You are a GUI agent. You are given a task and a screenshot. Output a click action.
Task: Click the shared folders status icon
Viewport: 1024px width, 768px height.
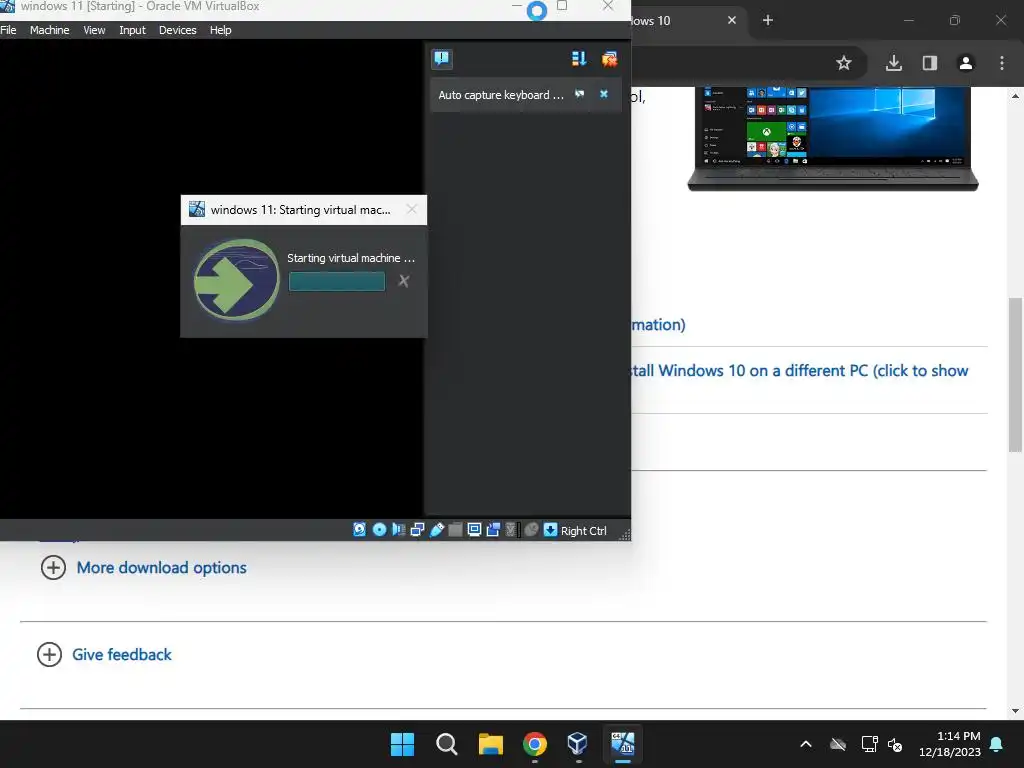click(x=455, y=530)
